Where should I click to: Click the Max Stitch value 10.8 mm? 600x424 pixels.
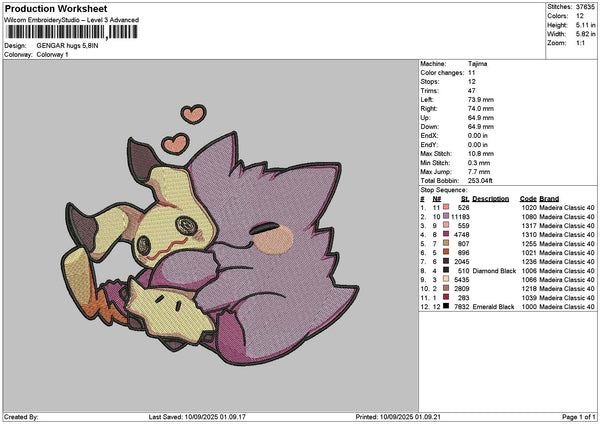click(481, 153)
